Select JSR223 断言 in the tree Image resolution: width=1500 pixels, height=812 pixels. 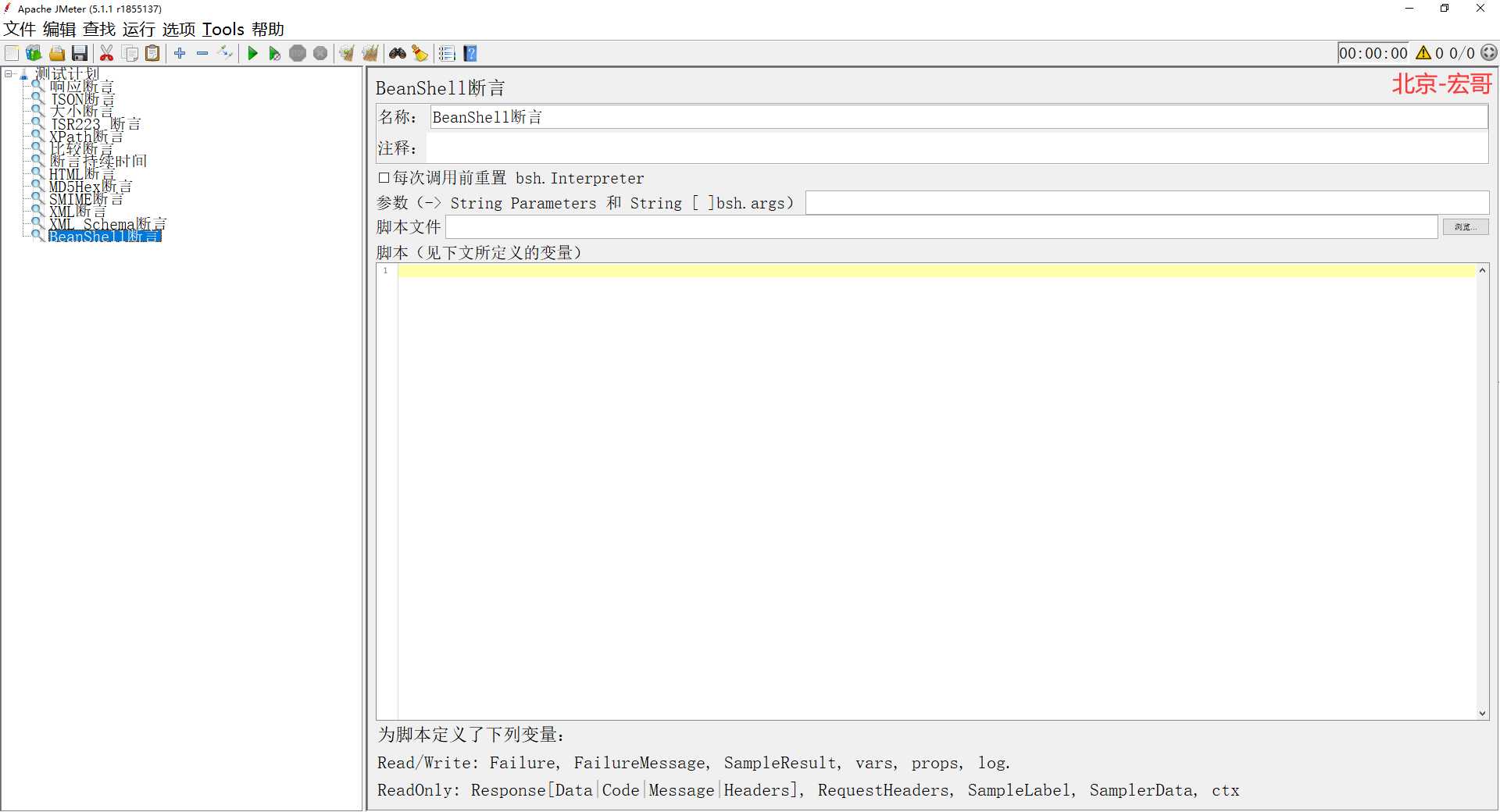(x=95, y=124)
